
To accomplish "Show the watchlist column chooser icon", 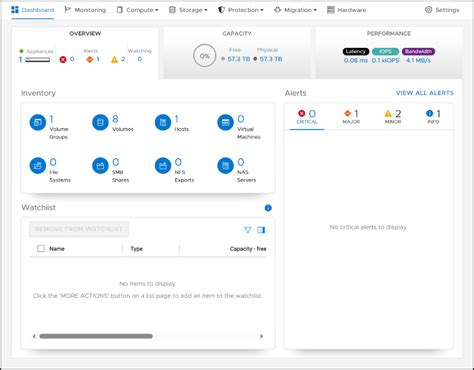I will (x=261, y=230).
